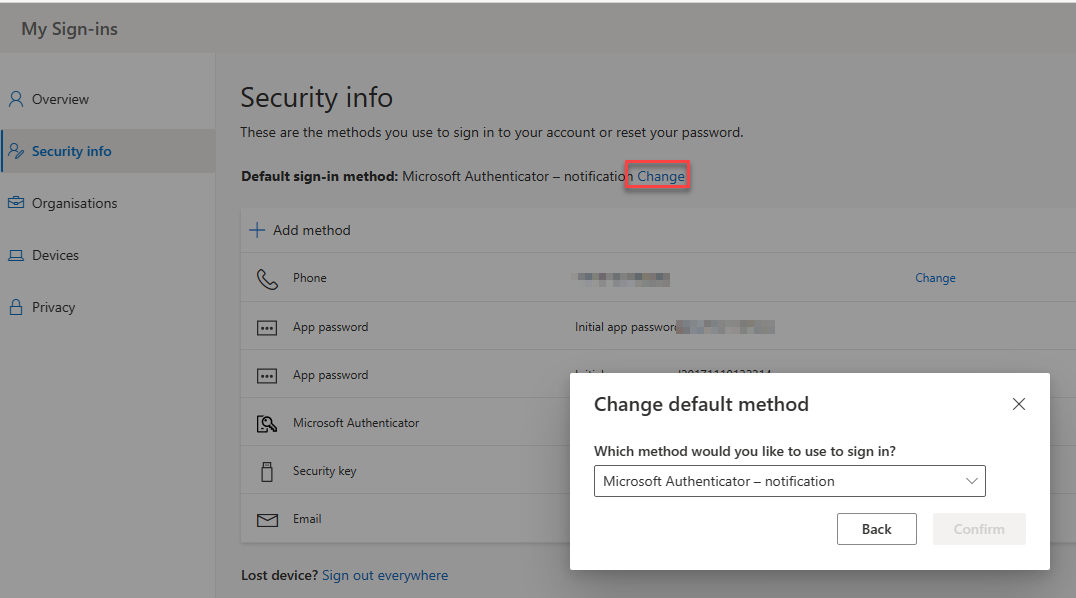The height and width of the screenshot is (598, 1076).
Task: Go to Organisations in the sidebar
Action: point(74,203)
